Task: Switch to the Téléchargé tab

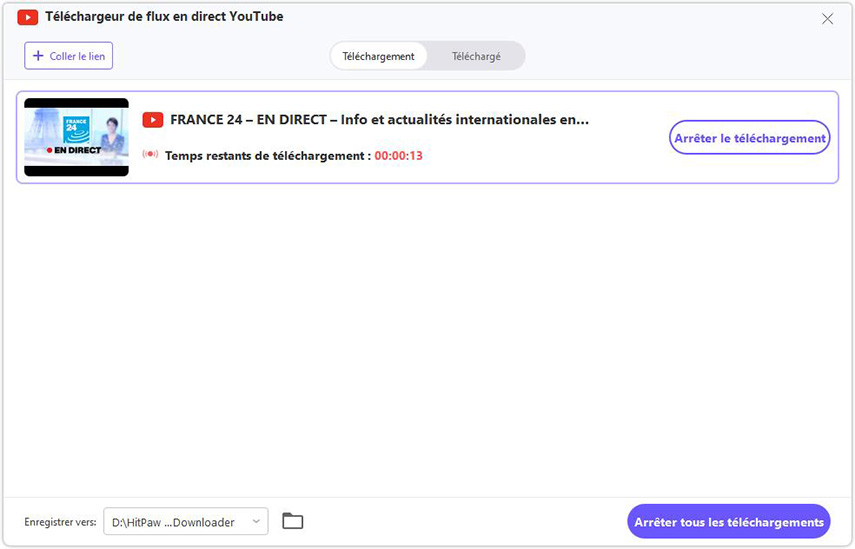Action: coord(476,56)
